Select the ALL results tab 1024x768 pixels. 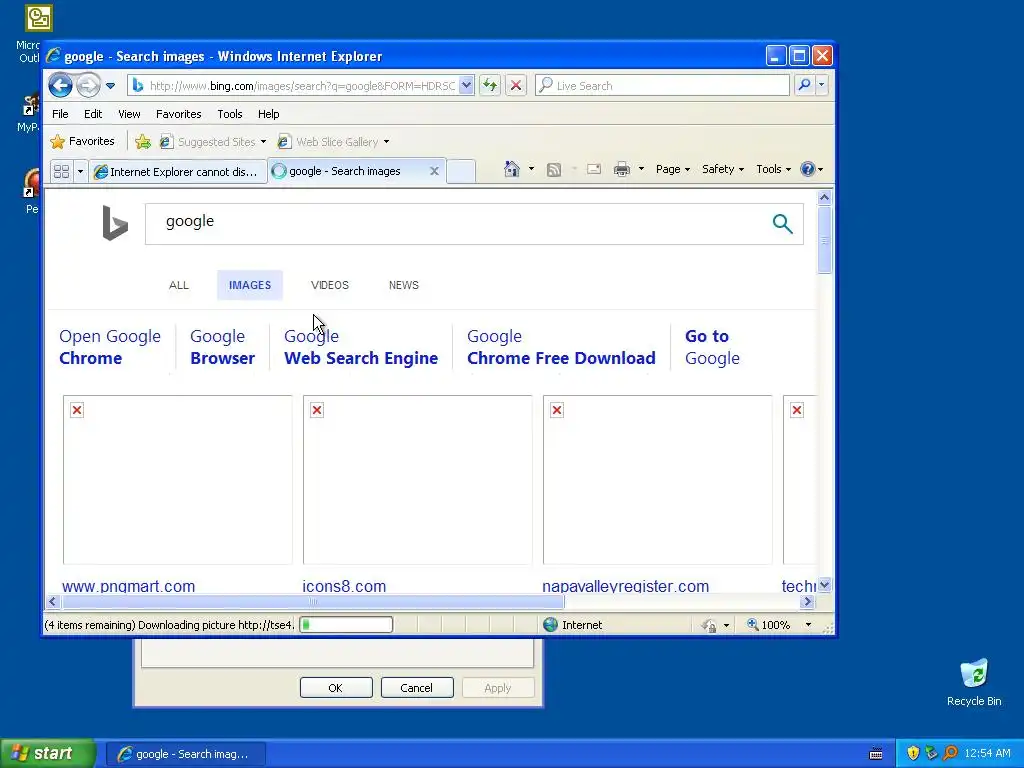(x=178, y=285)
